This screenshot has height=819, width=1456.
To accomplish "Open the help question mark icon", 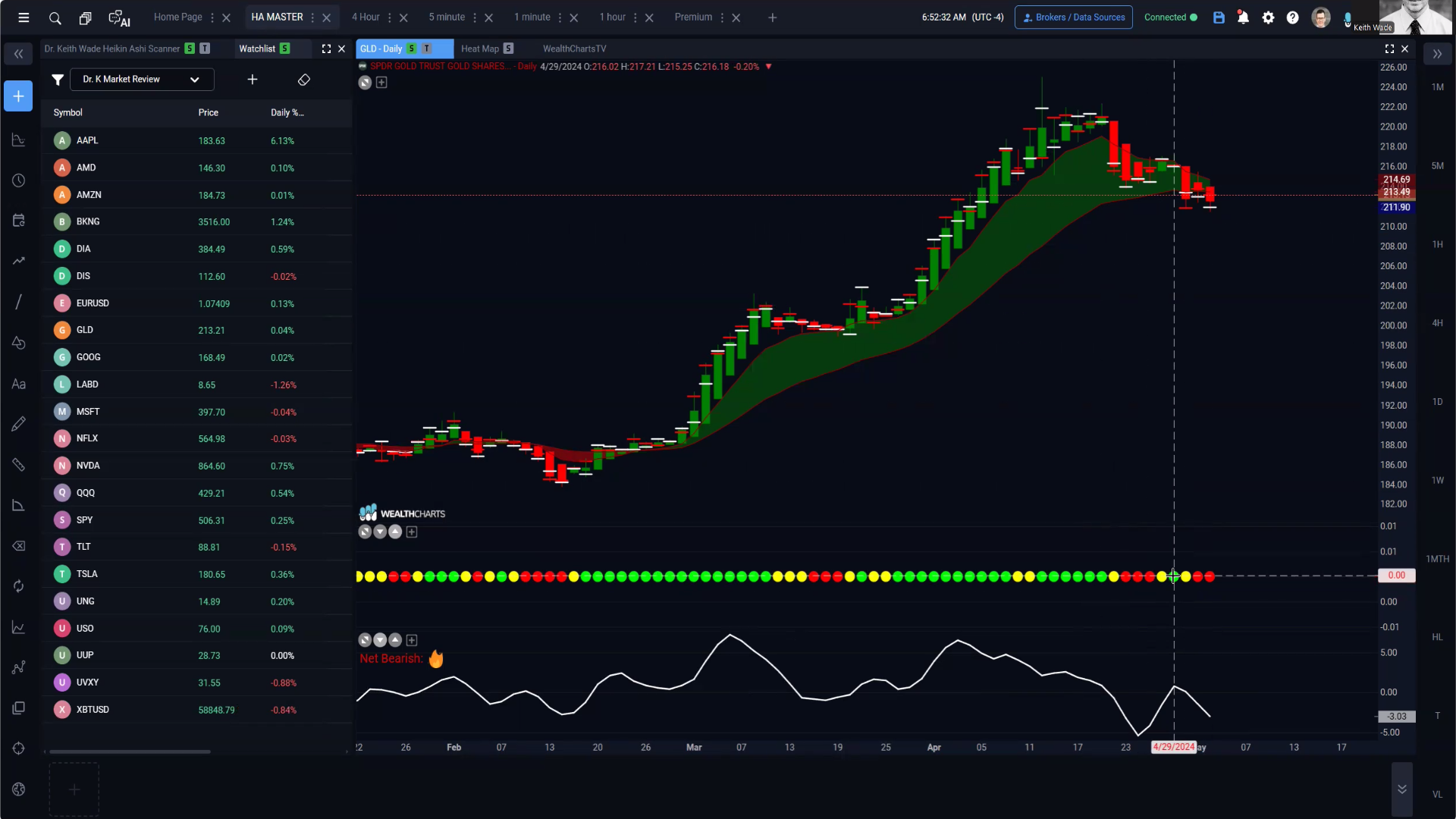I will pos(1292,17).
